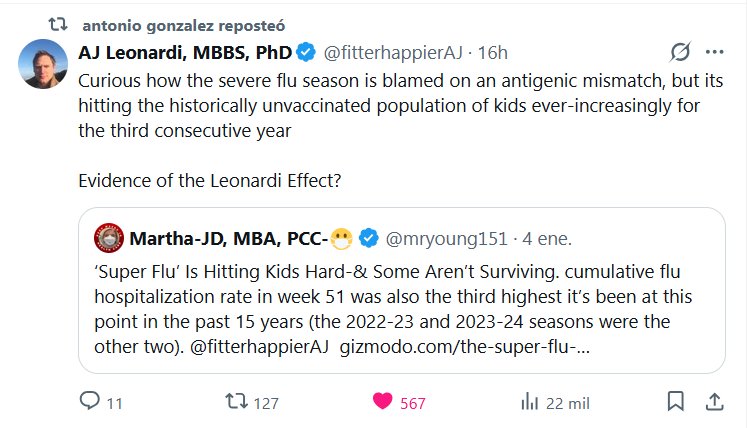The height and width of the screenshot is (428, 748).
Task: Toggle the bookmark icon
Action: click(676, 402)
